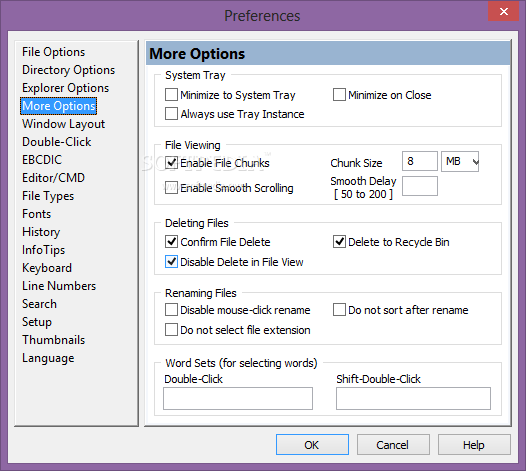Screen dimensions: 526x471
Task: Select Search in the category list
Action: click(39, 304)
